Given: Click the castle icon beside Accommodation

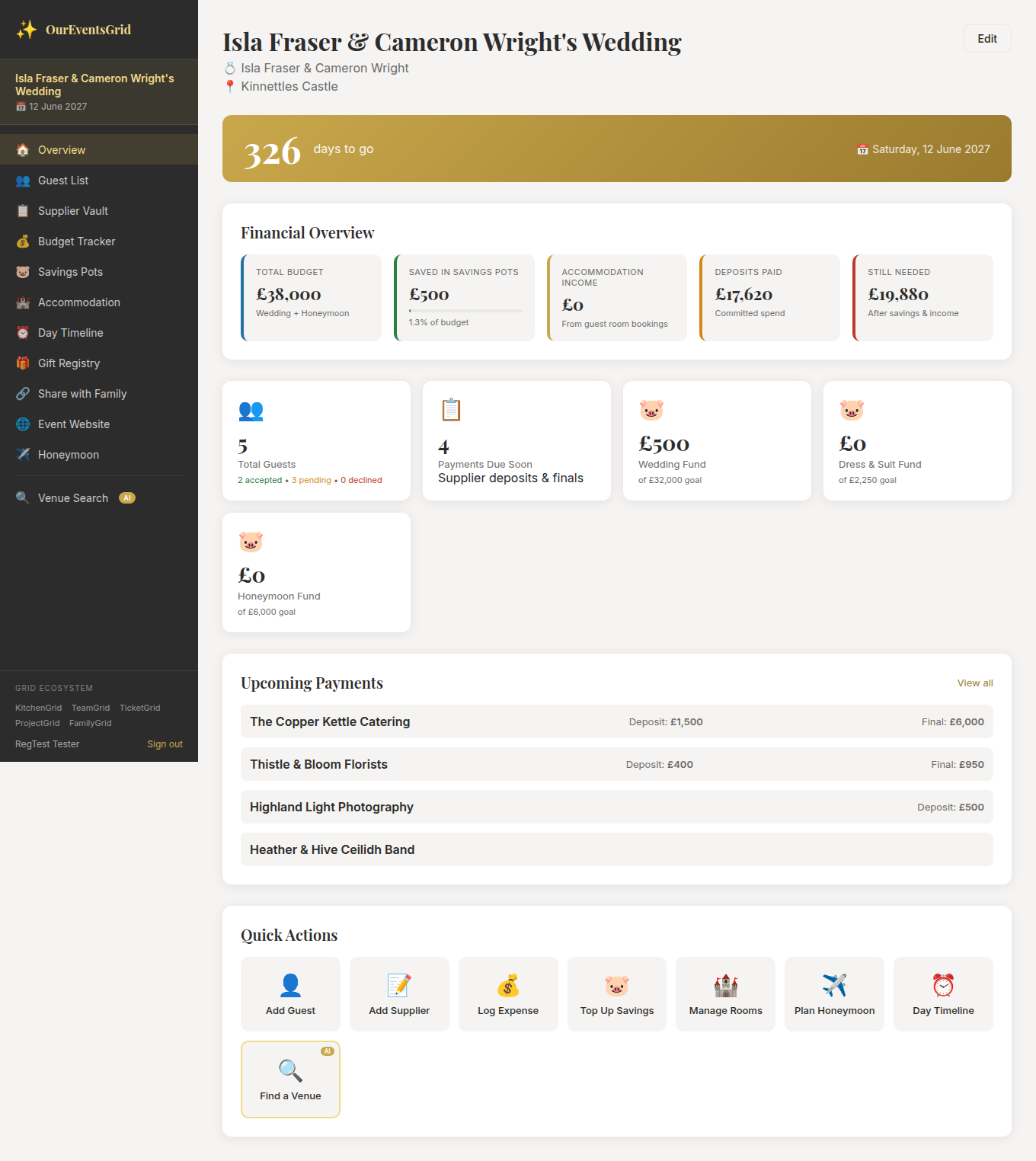Looking at the screenshot, I should (23, 302).
